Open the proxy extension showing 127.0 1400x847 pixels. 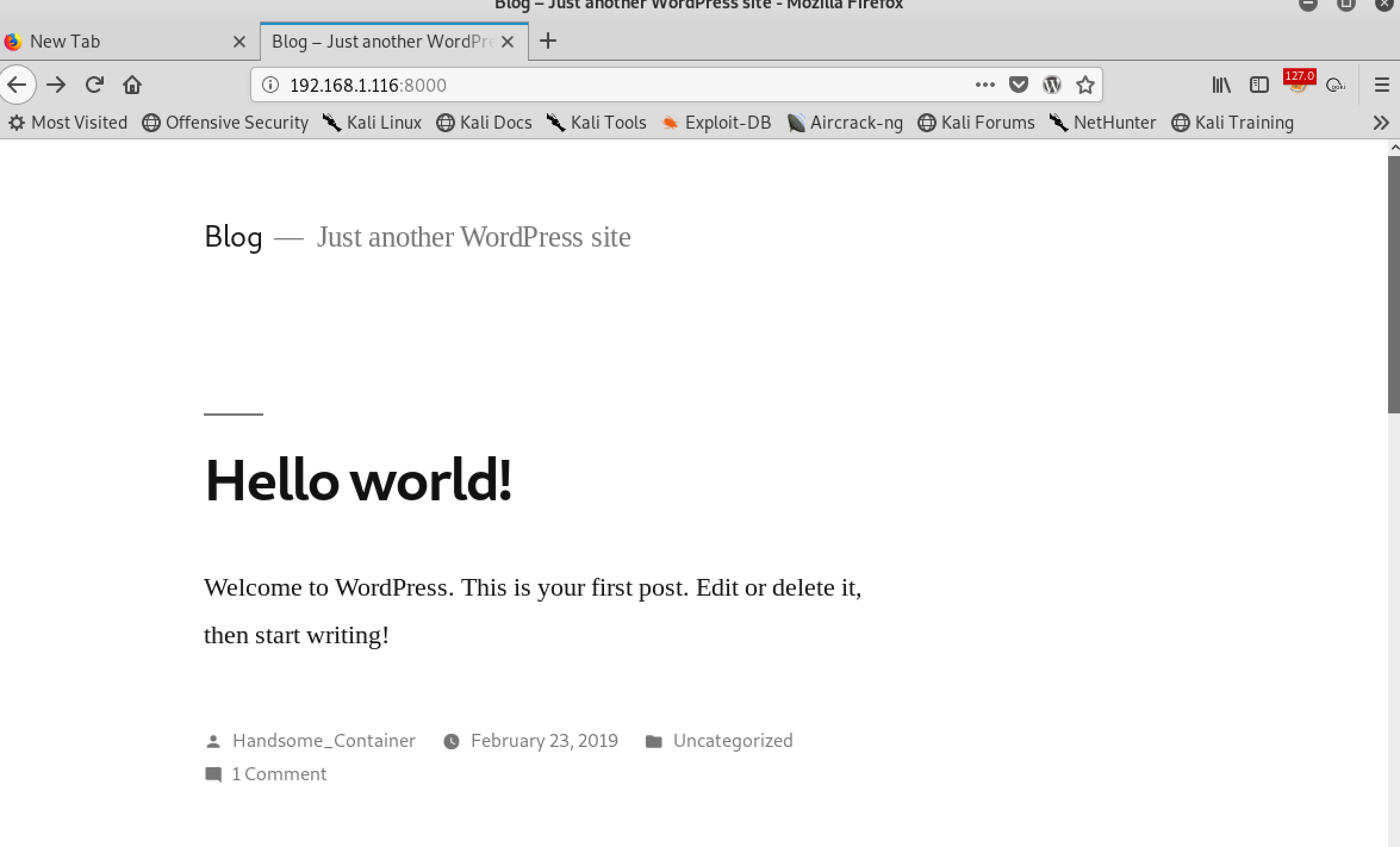pyautogui.click(x=1299, y=82)
